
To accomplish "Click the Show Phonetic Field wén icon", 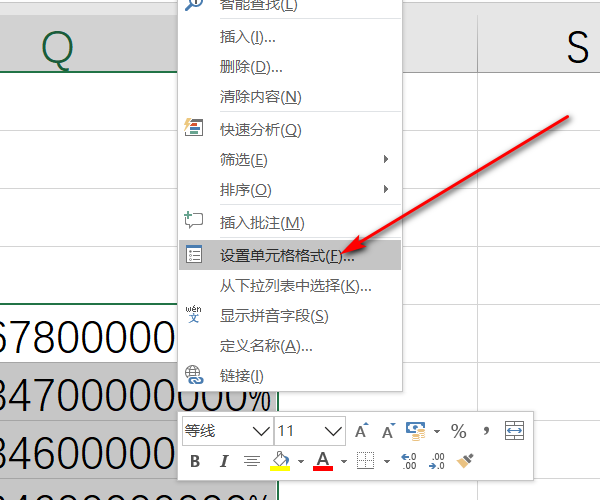I will point(194,314).
